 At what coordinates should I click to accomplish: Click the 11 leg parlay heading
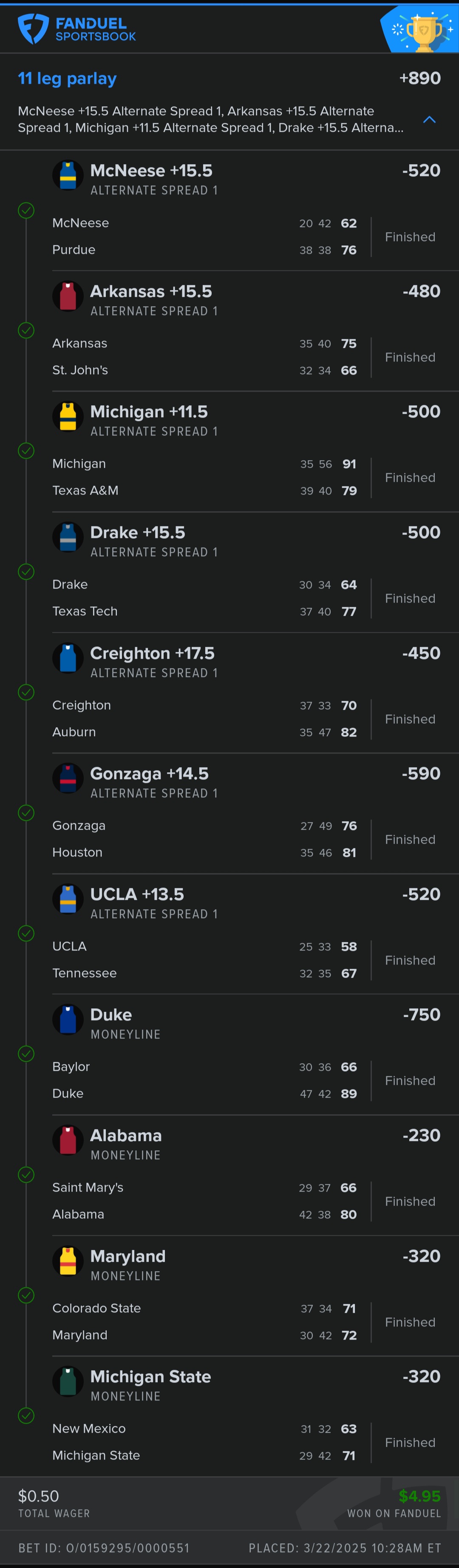[x=68, y=79]
